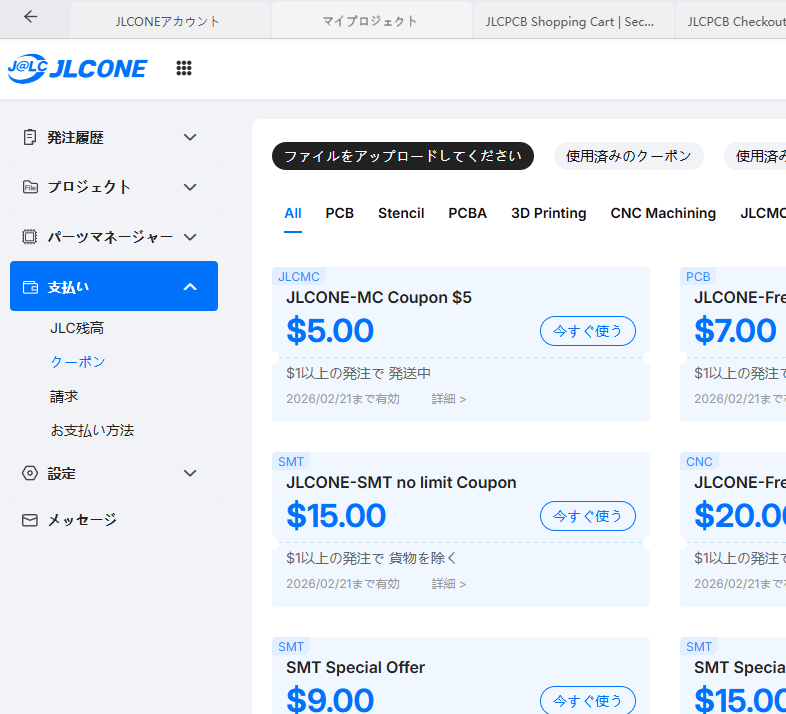Switch to the PCBA coupon tab

467,213
